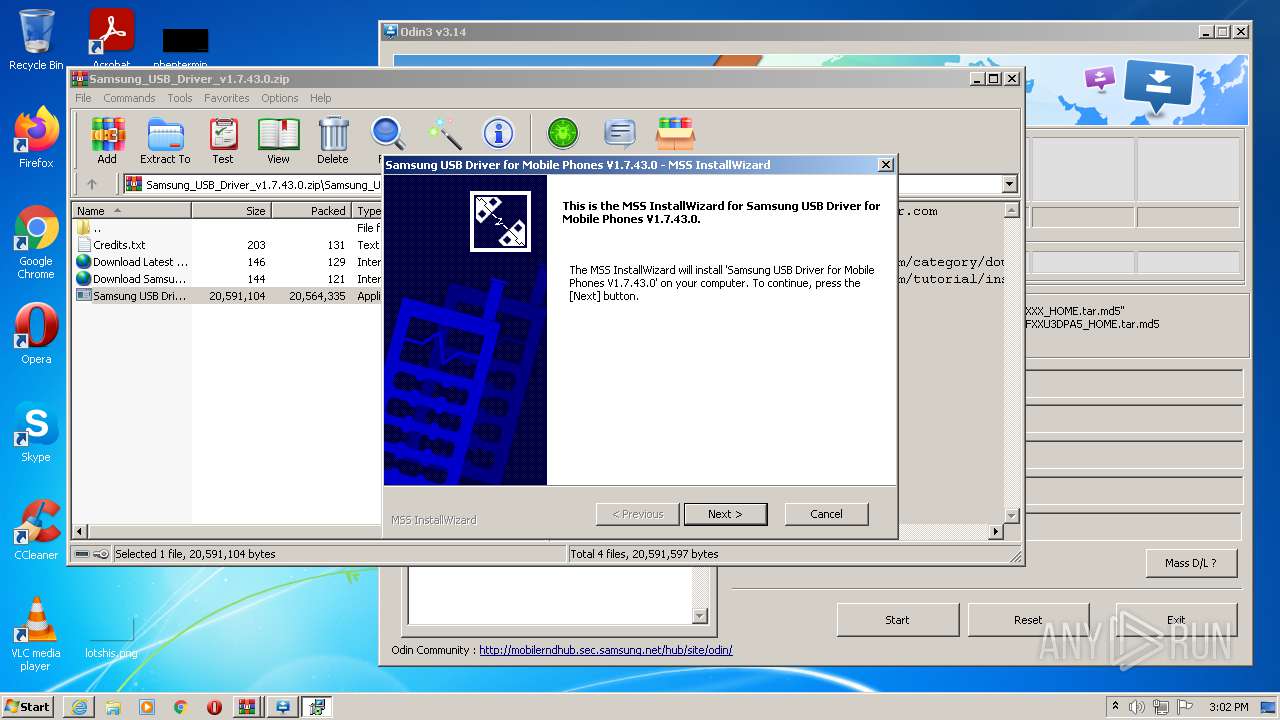
Task: Open the Options menu in WinRAR
Action: point(280,98)
